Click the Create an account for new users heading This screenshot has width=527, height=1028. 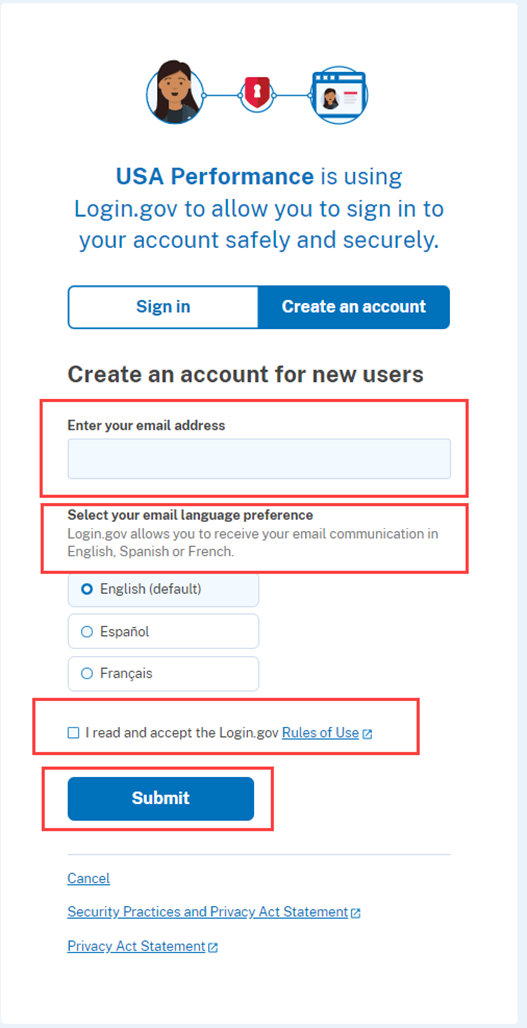(246, 374)
